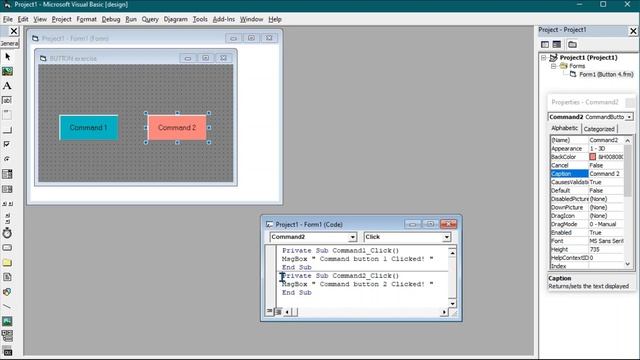
Task: Click the 'Private Sub Command1_Click()' code line
Action: point(340,251)
